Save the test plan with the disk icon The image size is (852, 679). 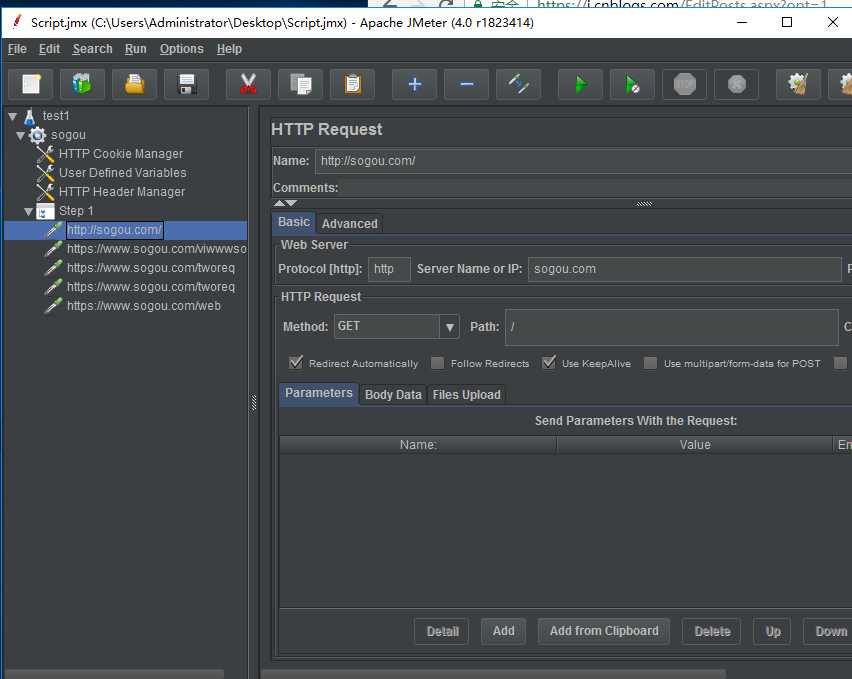186,84
